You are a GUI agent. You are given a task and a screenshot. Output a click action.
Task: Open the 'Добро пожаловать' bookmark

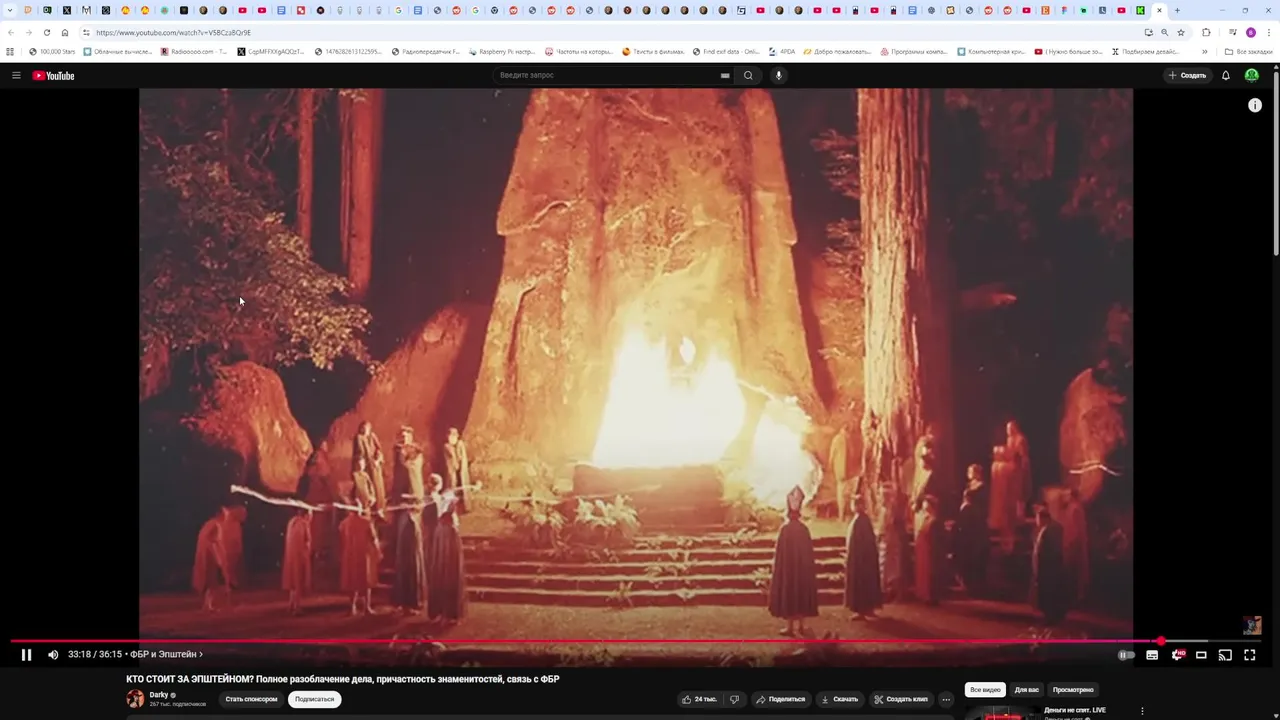coord(836,51)
